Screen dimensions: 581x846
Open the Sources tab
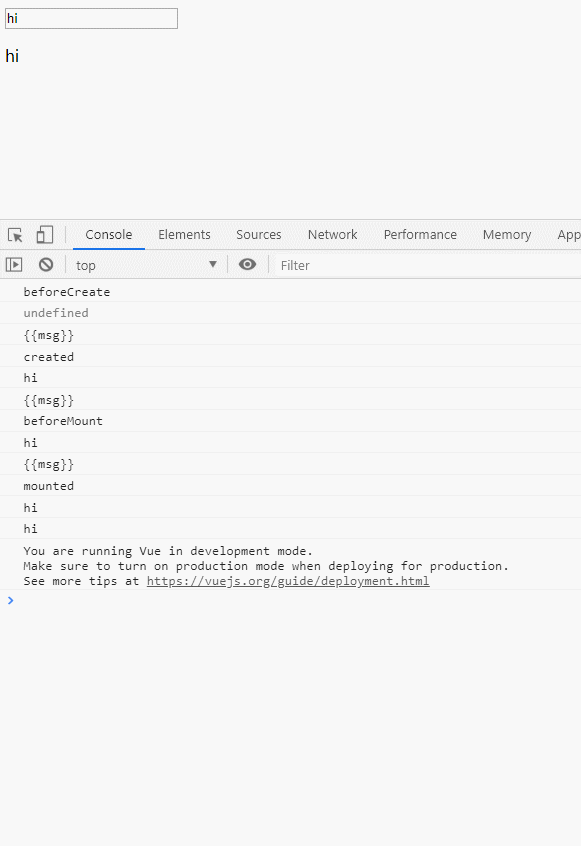(258, 235)
